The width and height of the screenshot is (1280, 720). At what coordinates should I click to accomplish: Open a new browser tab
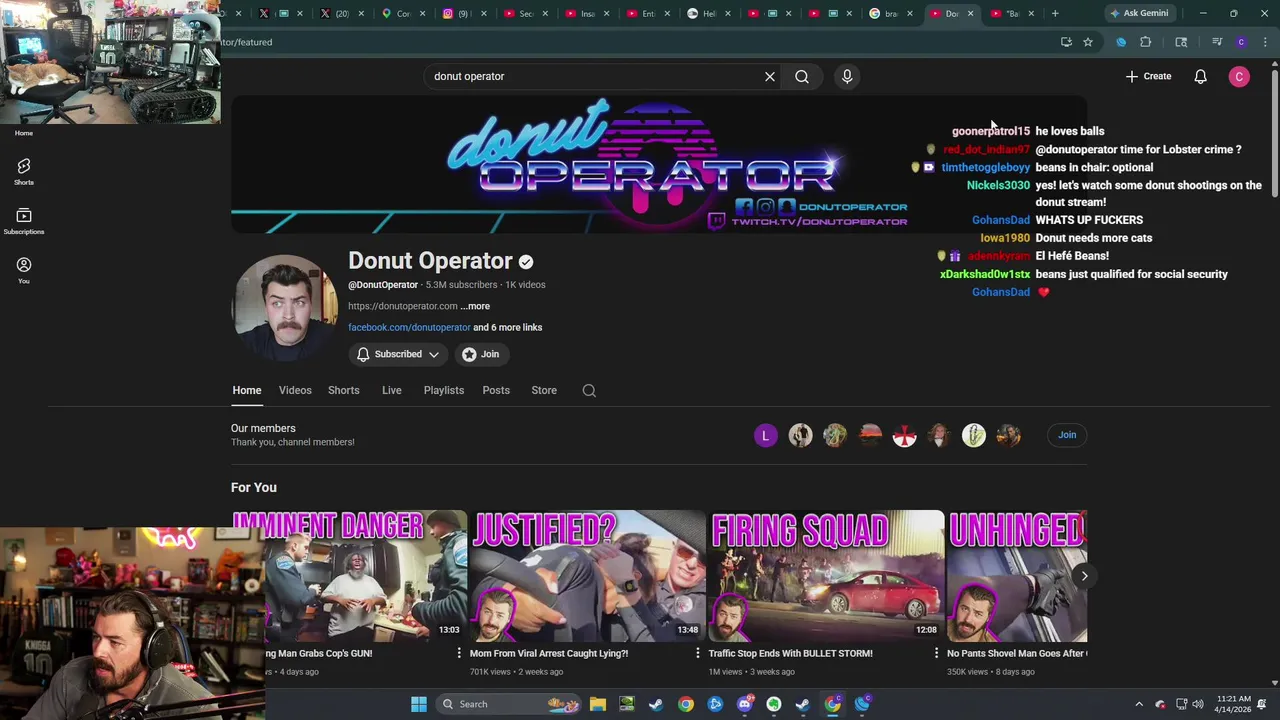pyautogui.click(x=1055, y=13)
